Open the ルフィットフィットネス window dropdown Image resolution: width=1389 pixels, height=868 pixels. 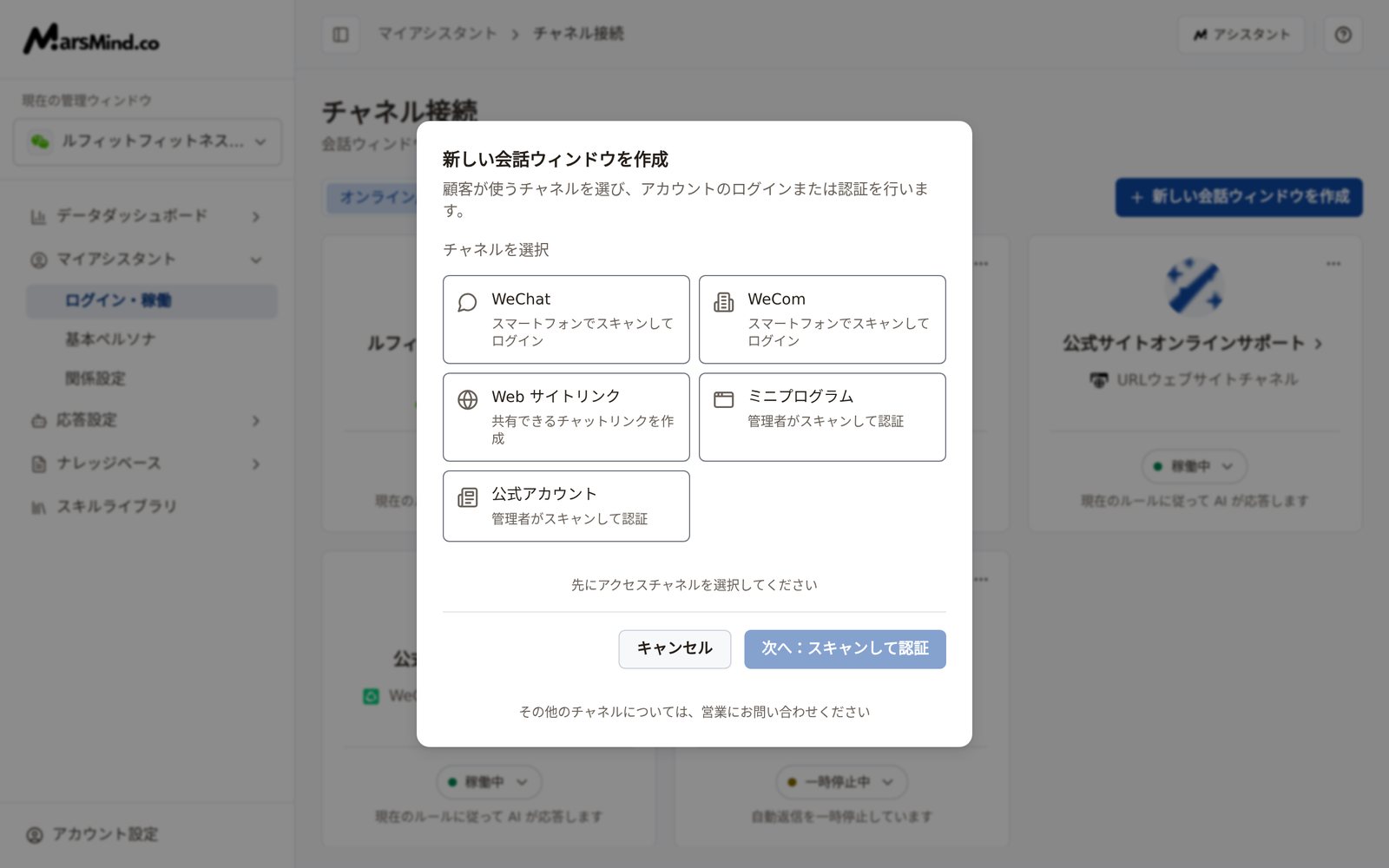click(148, 141)
